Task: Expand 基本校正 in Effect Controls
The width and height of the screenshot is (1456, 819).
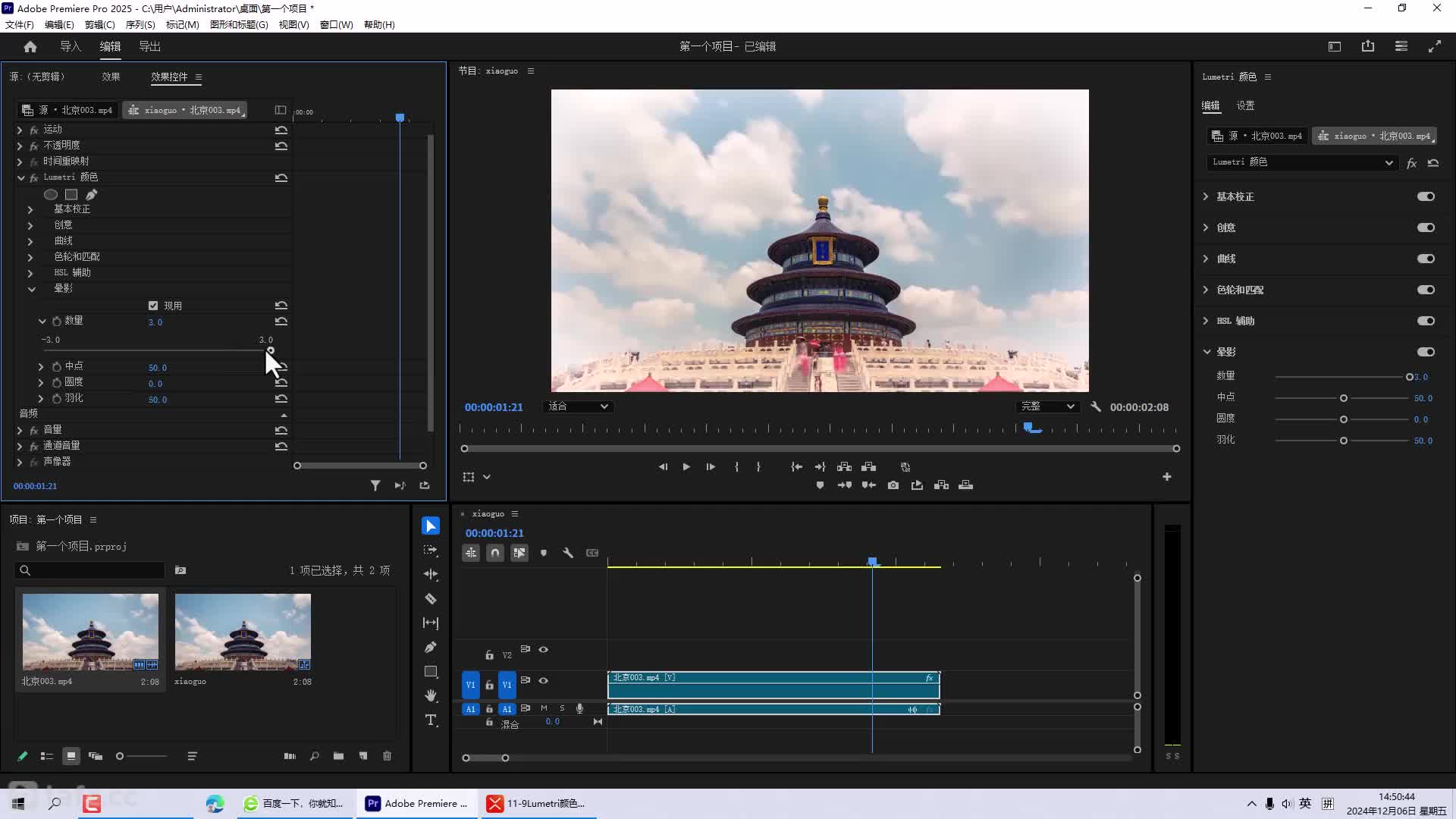Action: tap(30, 209)
